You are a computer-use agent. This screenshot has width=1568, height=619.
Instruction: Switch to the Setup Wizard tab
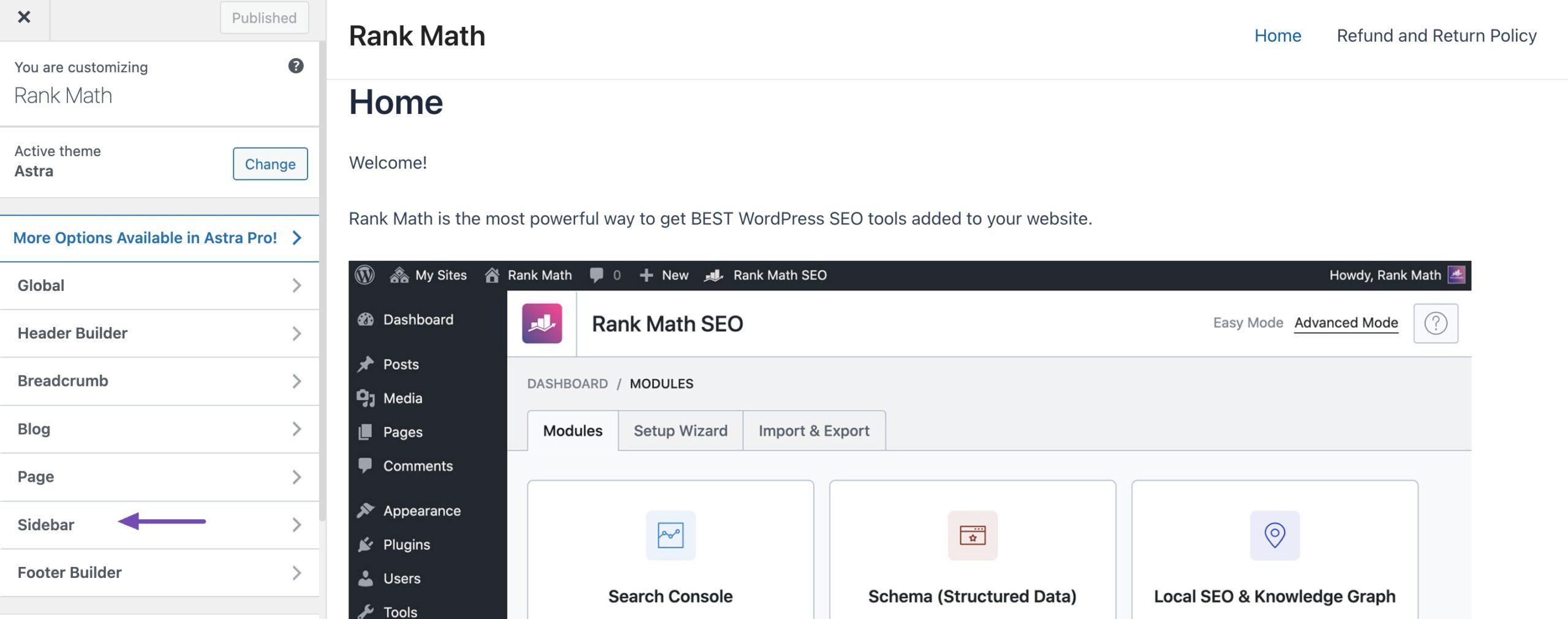680,430
